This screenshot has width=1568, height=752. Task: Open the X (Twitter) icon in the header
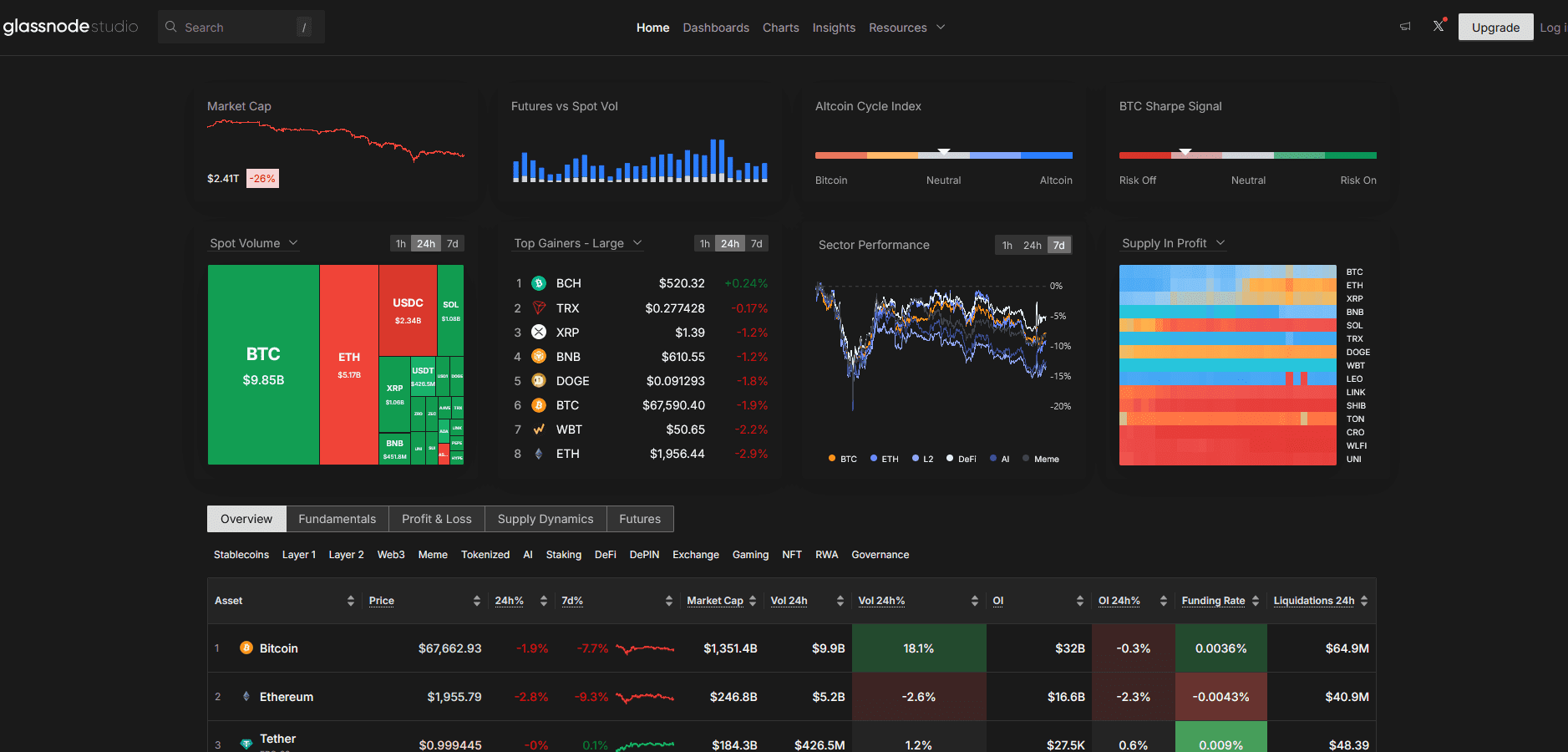pos(1438,26)
